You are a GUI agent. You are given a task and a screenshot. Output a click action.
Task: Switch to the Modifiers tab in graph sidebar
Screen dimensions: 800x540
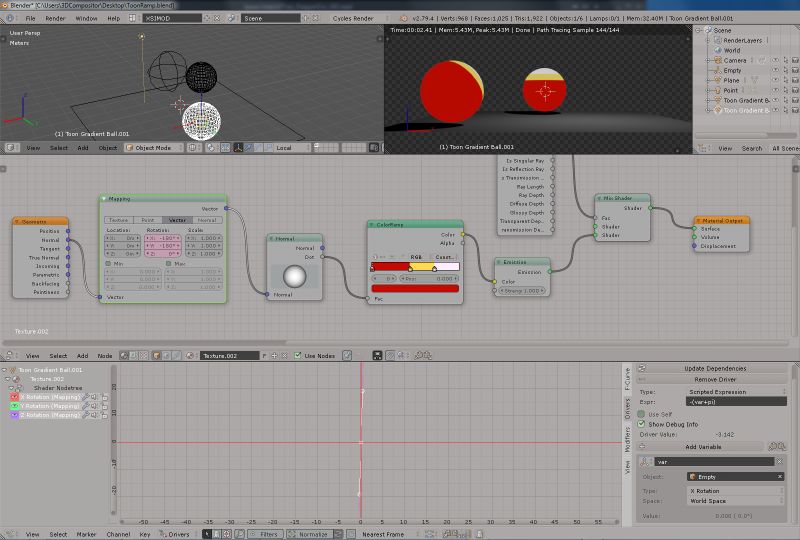click(628, 440)
